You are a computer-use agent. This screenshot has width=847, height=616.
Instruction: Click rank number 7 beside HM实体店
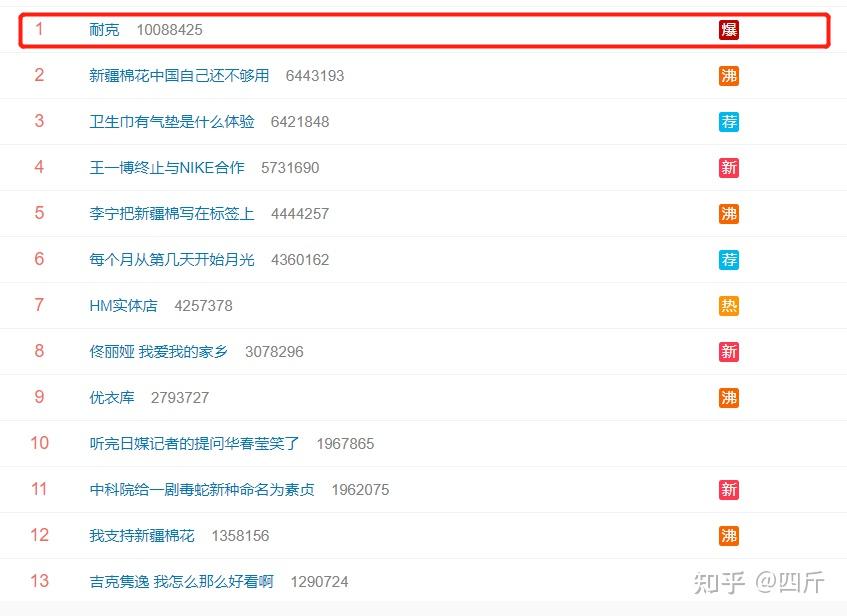click(x=39, y=305)
